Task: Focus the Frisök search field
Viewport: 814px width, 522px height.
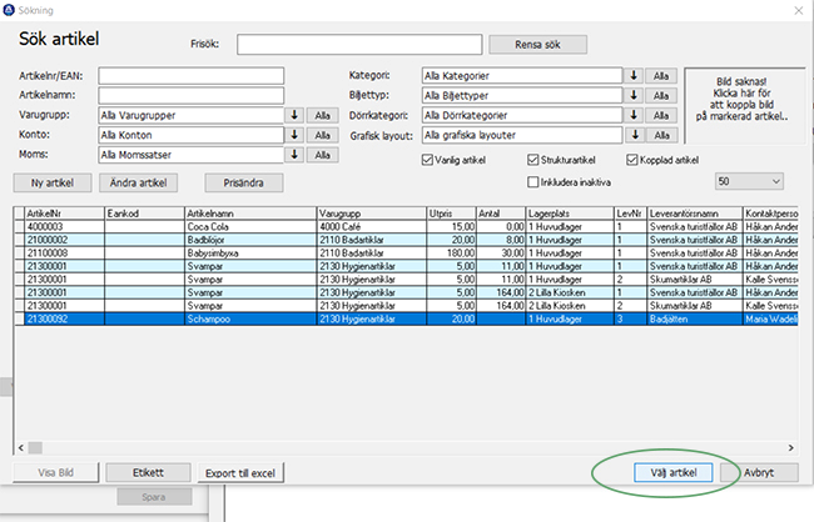Action: click(x=359, y=45)
